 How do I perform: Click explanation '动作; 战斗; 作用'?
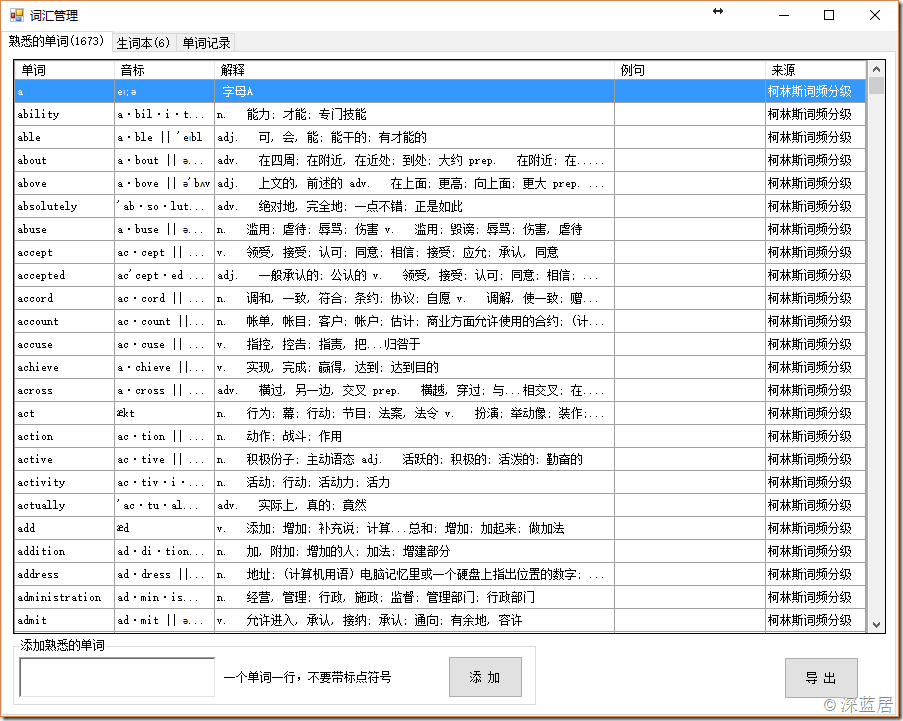tap(415, 437)
